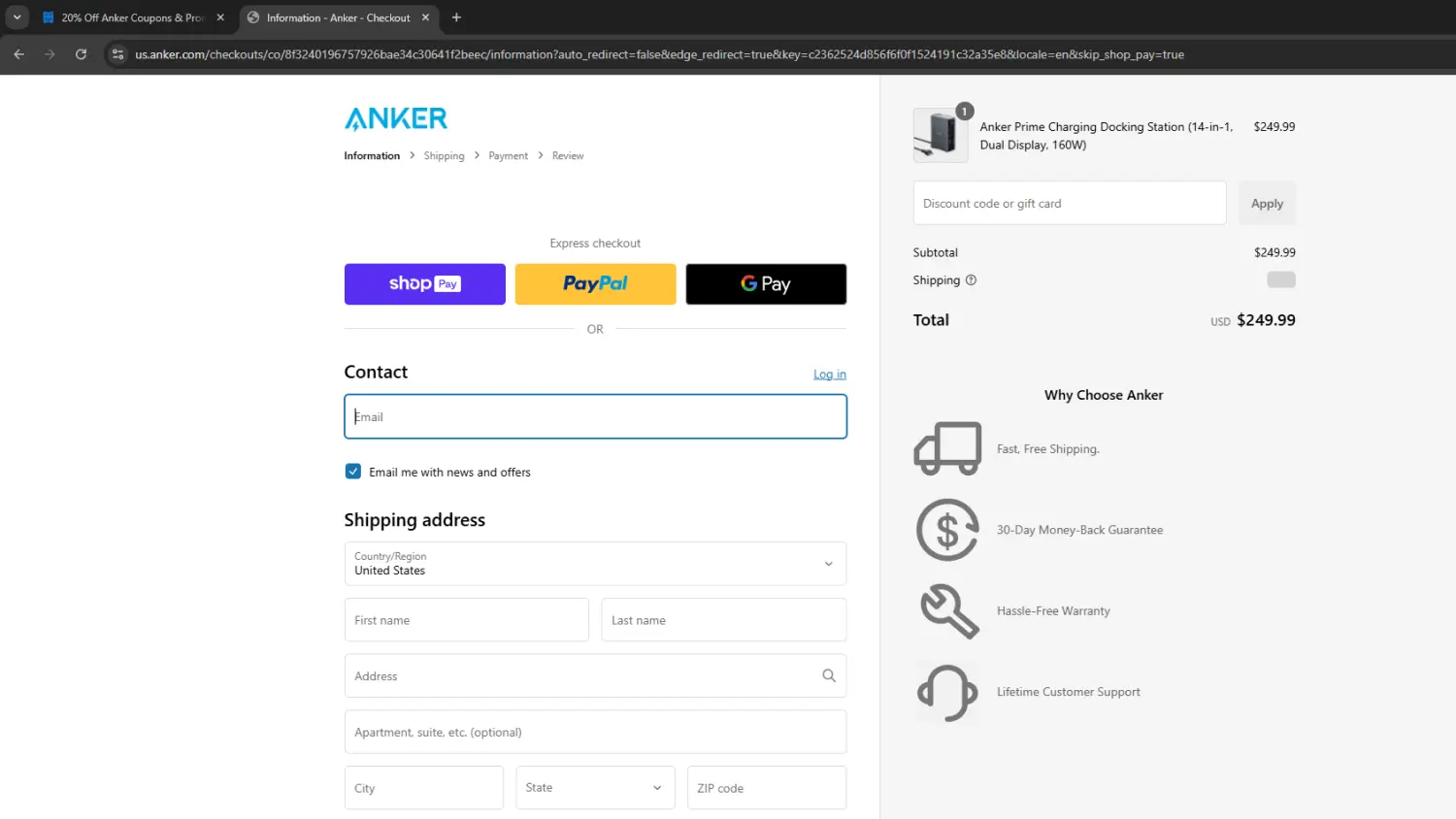Click the Lifetime Customer Support text

(1068, 692)
